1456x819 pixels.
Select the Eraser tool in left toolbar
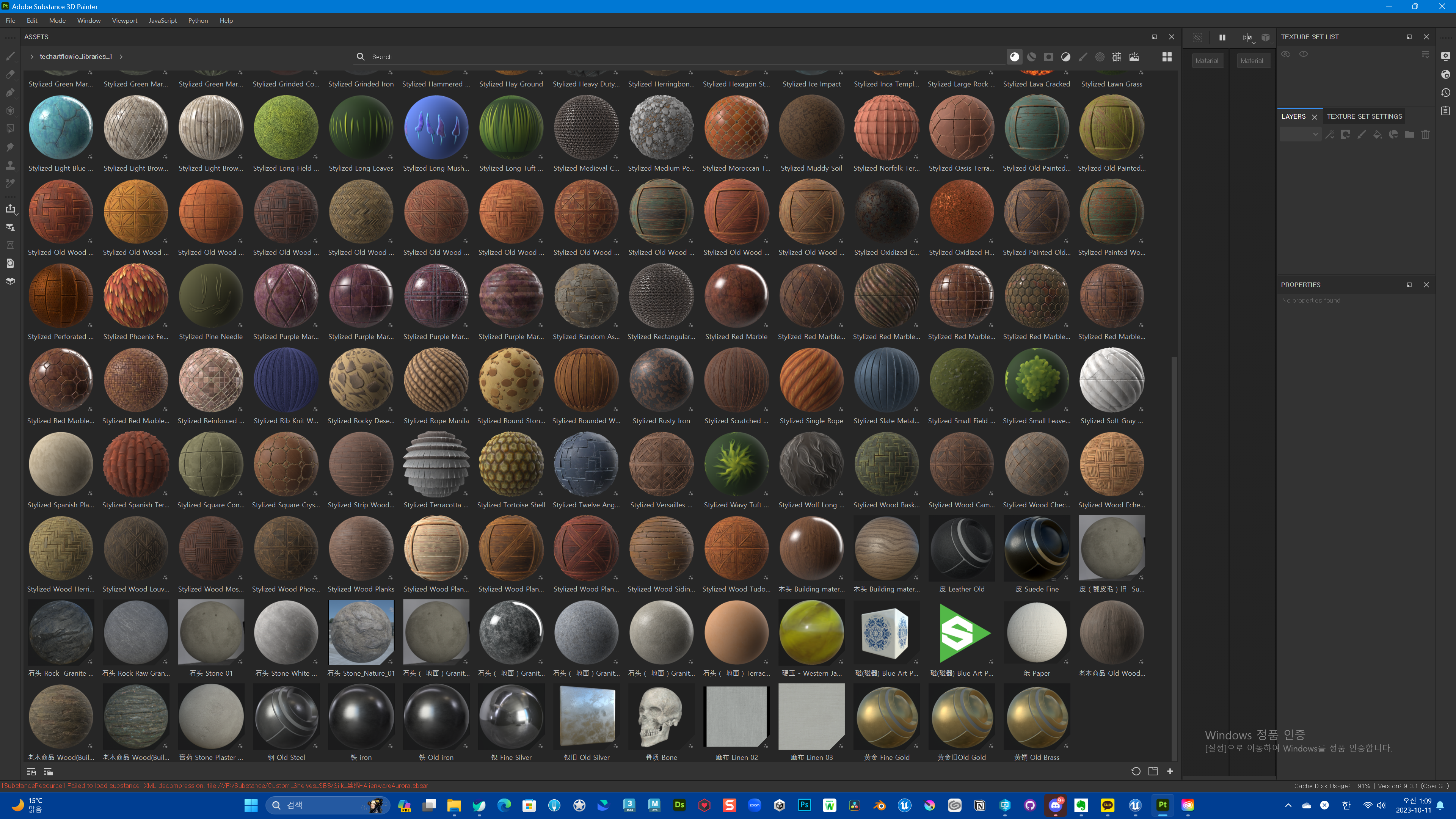[x=10, y=74]
